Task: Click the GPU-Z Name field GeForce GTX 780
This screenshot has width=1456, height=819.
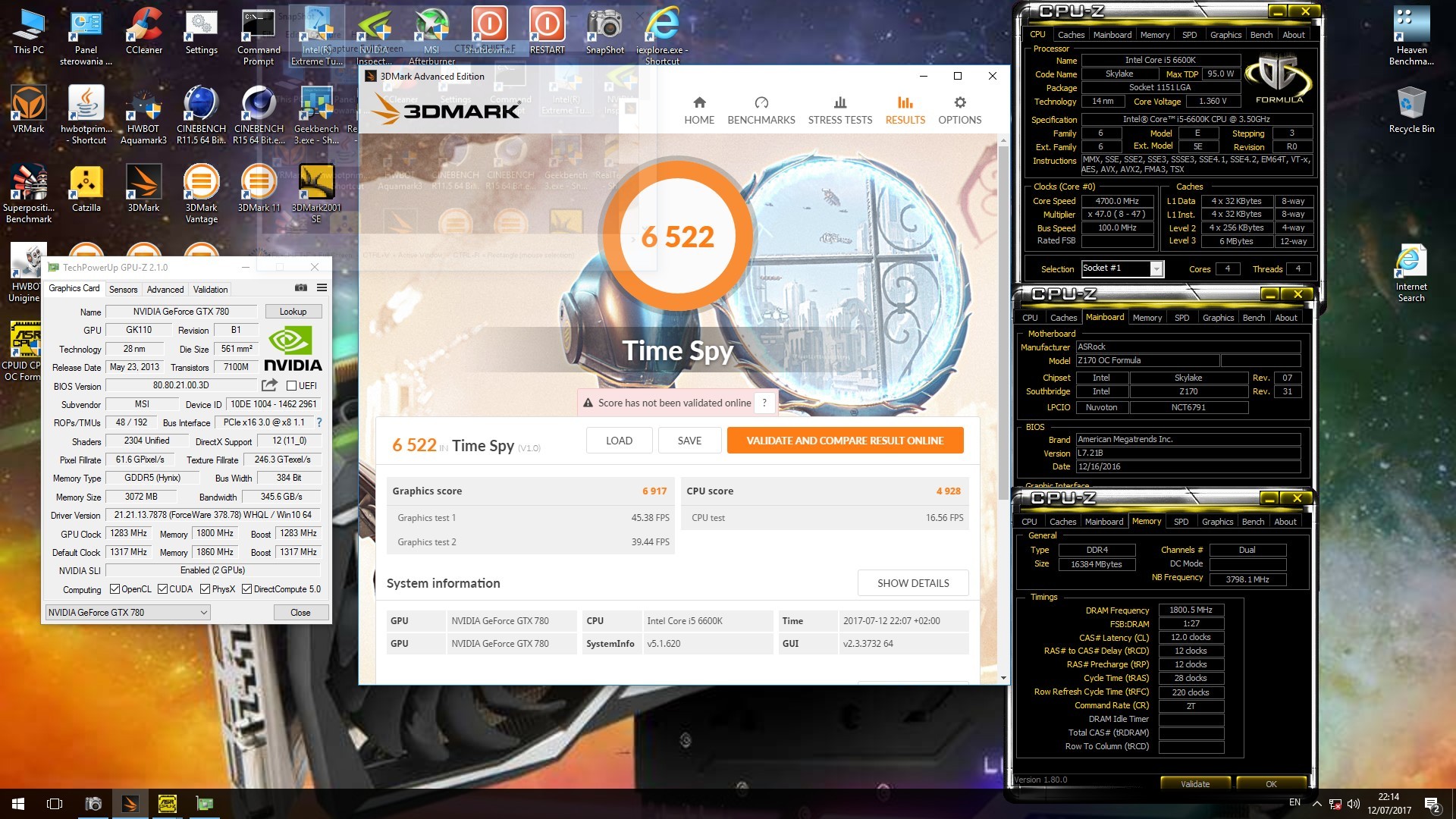Action: (x=181, y=312)
